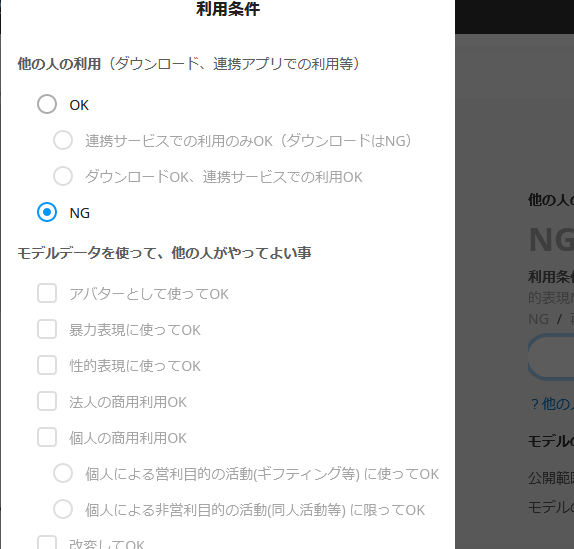Open the ？他の help link behind dialog
The height and width of the screenshot is (549, 574).
point(552,404)
